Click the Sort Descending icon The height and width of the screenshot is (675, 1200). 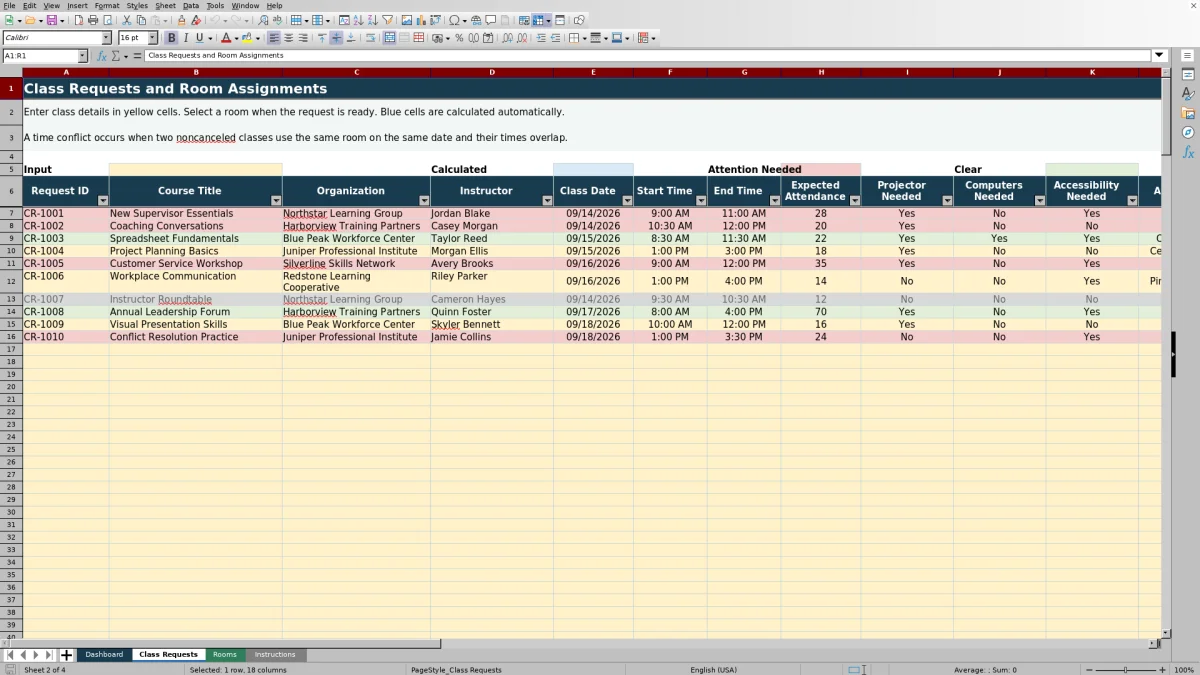point(372,20)
